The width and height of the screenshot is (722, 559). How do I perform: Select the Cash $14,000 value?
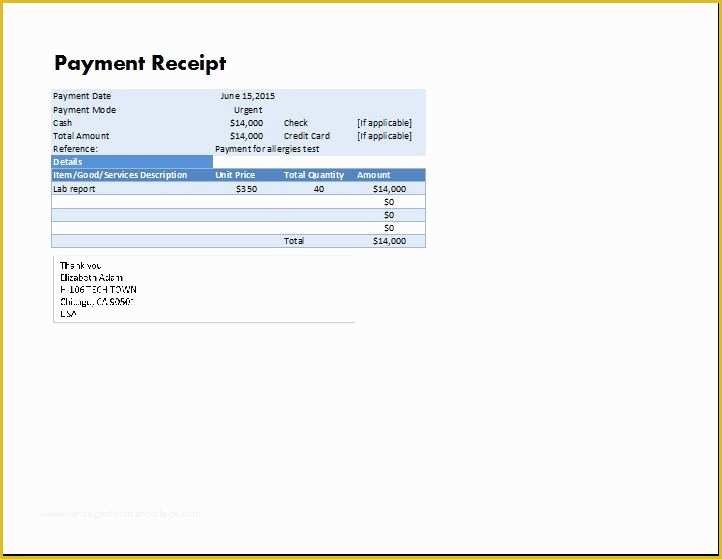pos(246,123)
